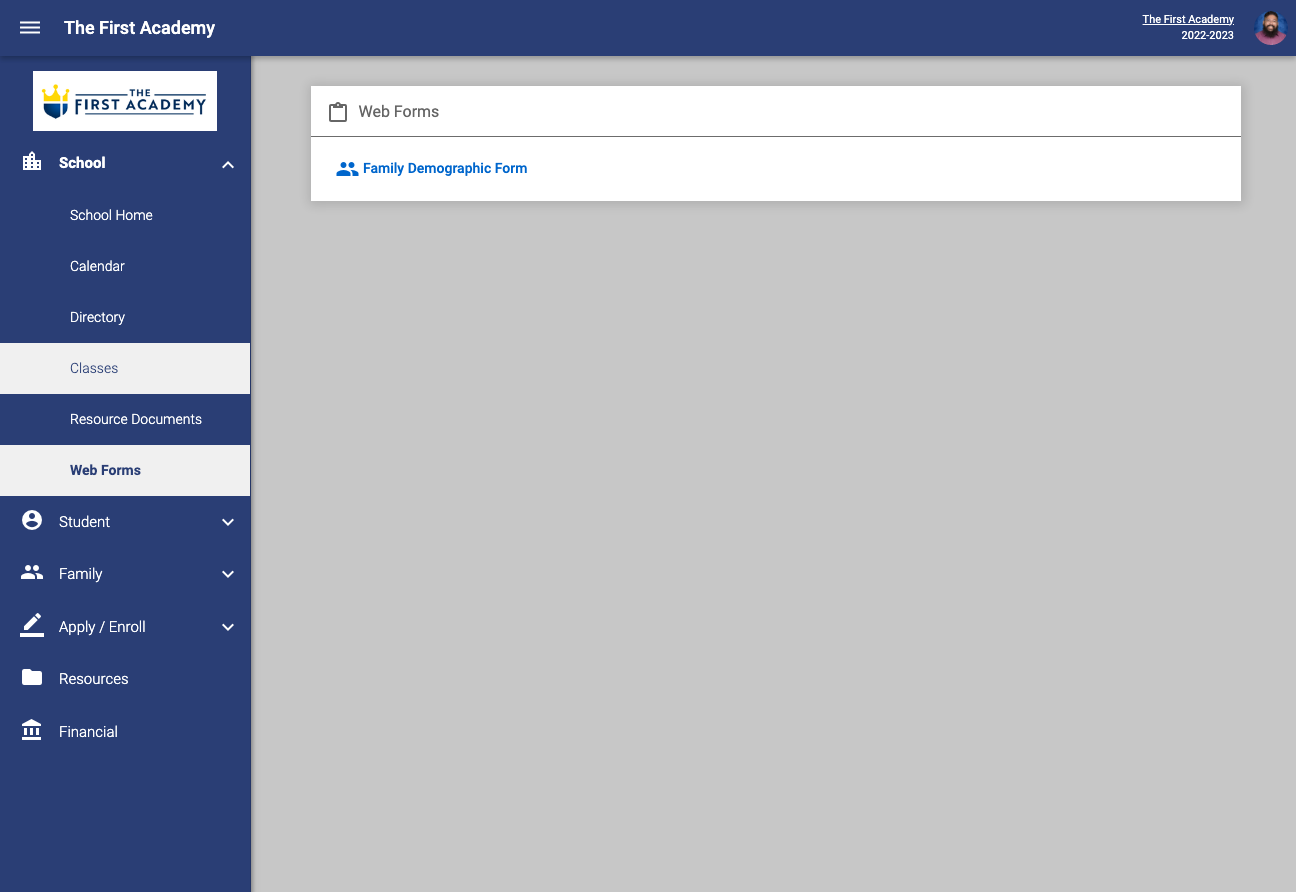This screenshot has height=892, width=1296.
Task: Open the Family Demographic Form link
Action: [445, 168]
